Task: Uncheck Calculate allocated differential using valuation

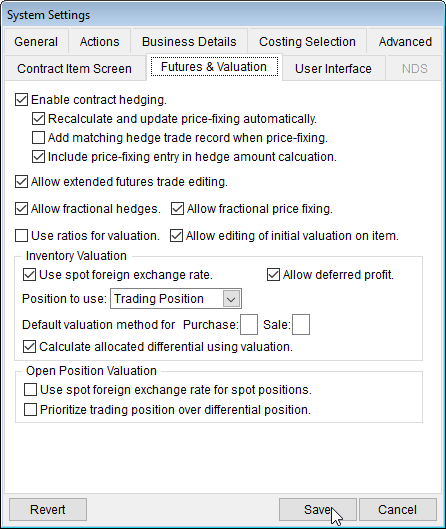Action: pos(29,347)
